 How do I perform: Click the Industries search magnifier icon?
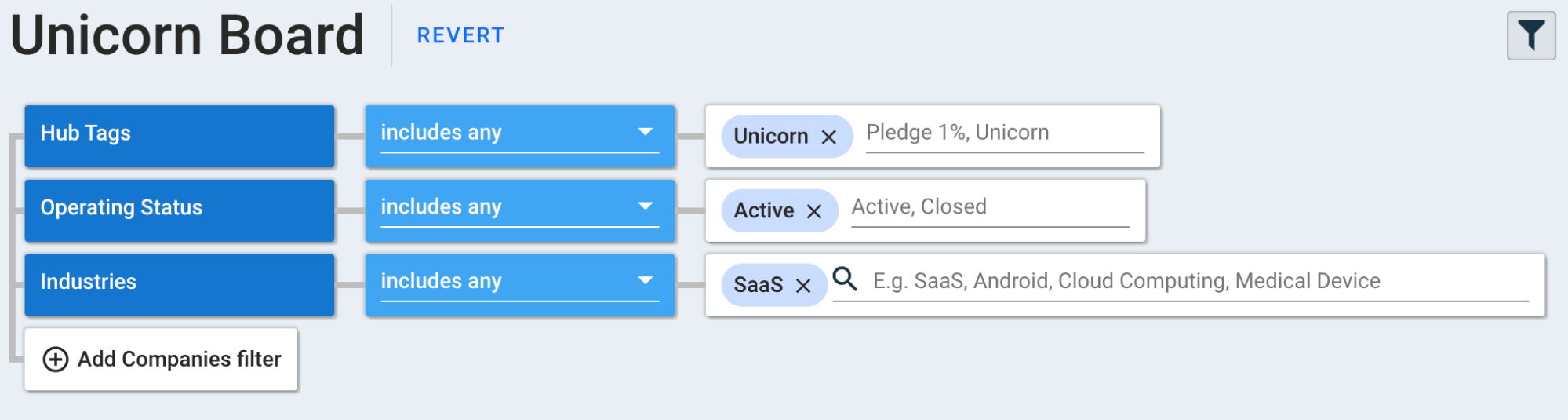point(845,279)
